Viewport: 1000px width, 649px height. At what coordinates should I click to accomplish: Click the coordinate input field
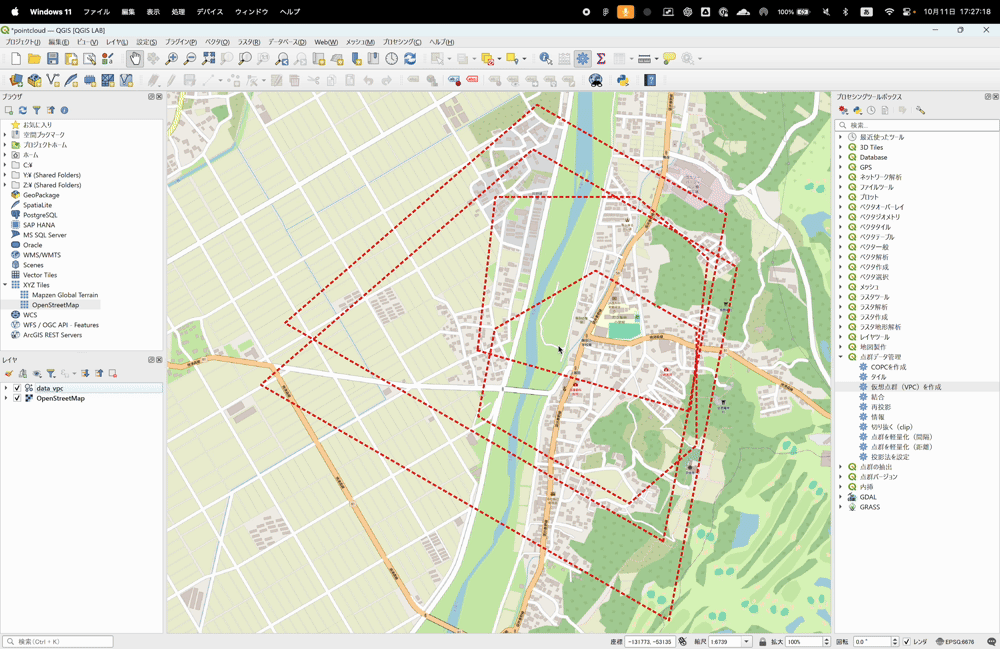coord(650,641)
